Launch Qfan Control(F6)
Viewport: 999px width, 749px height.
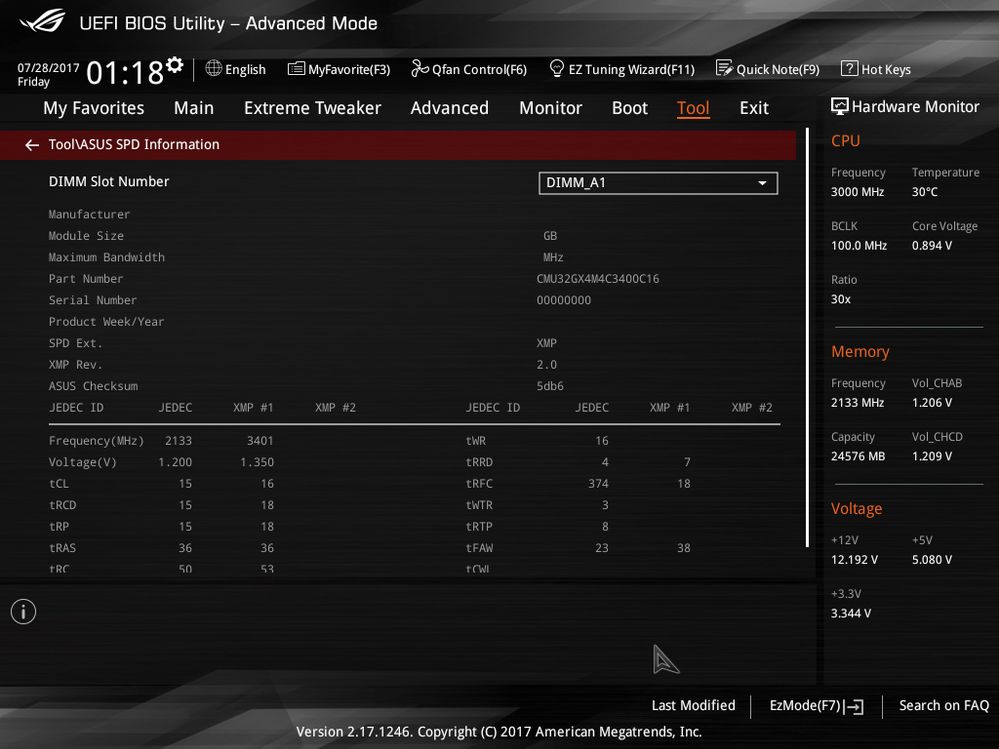[479, 69]
